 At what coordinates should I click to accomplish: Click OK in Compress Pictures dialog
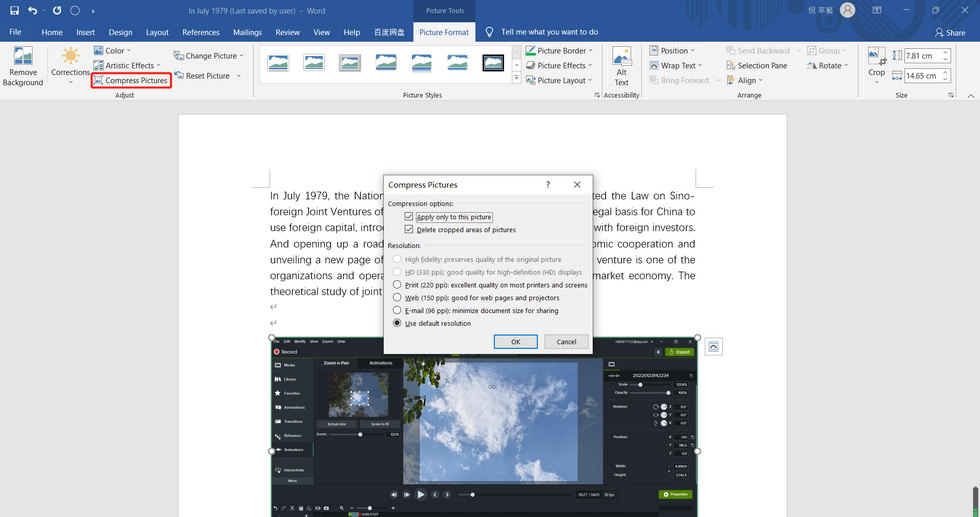515,342
